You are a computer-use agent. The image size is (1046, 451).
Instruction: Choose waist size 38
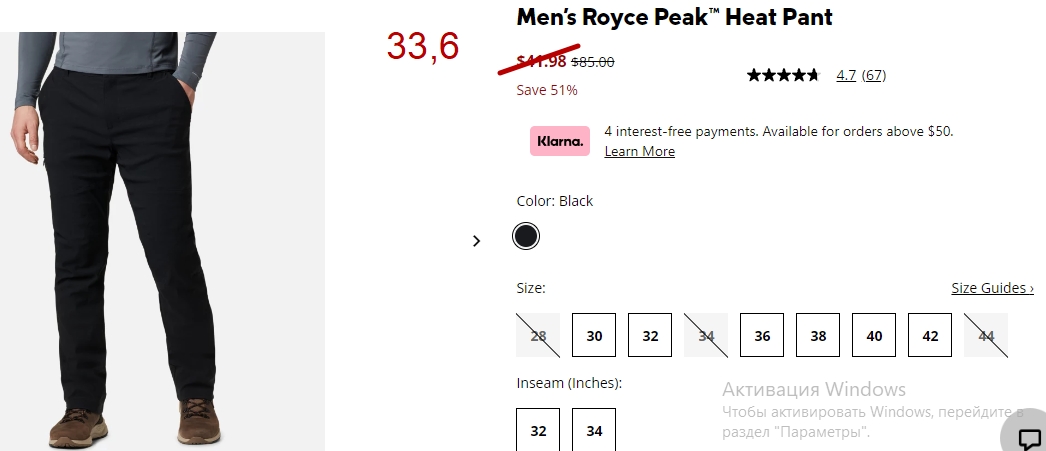tap(818, 335)
